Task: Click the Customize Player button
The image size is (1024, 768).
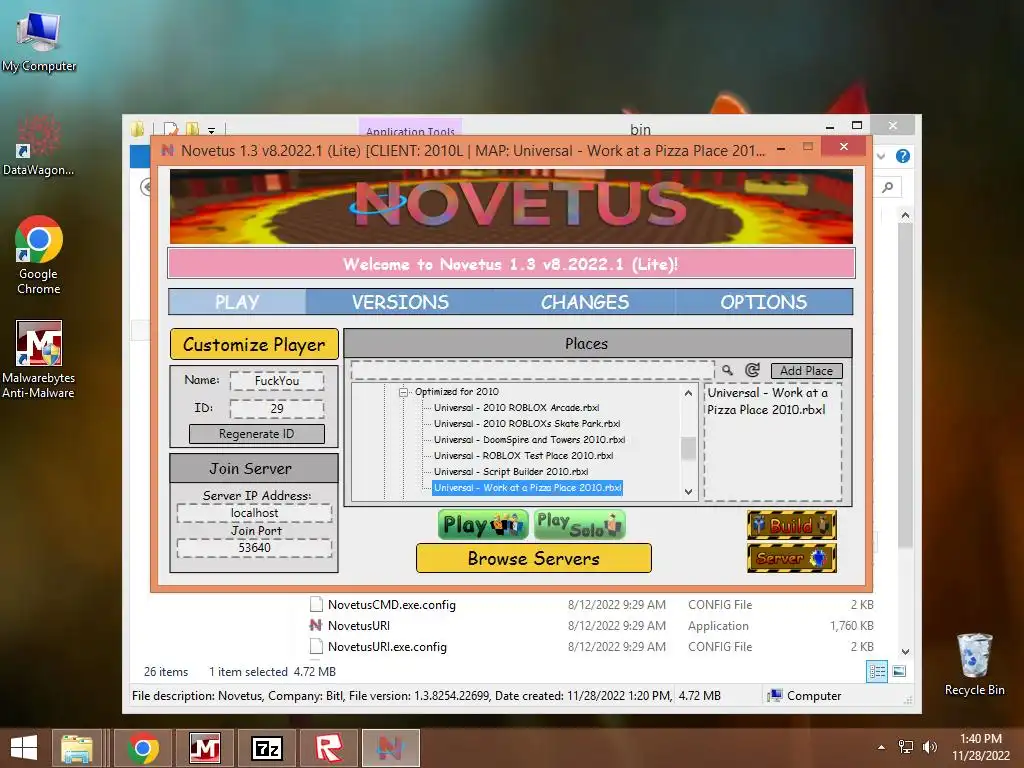Action: (x=254, y=344)
